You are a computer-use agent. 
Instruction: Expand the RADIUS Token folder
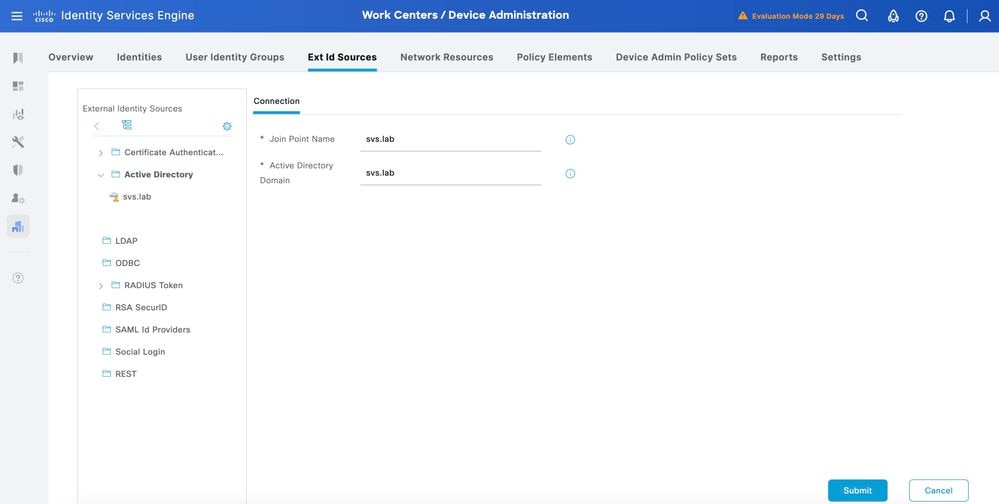101,286
